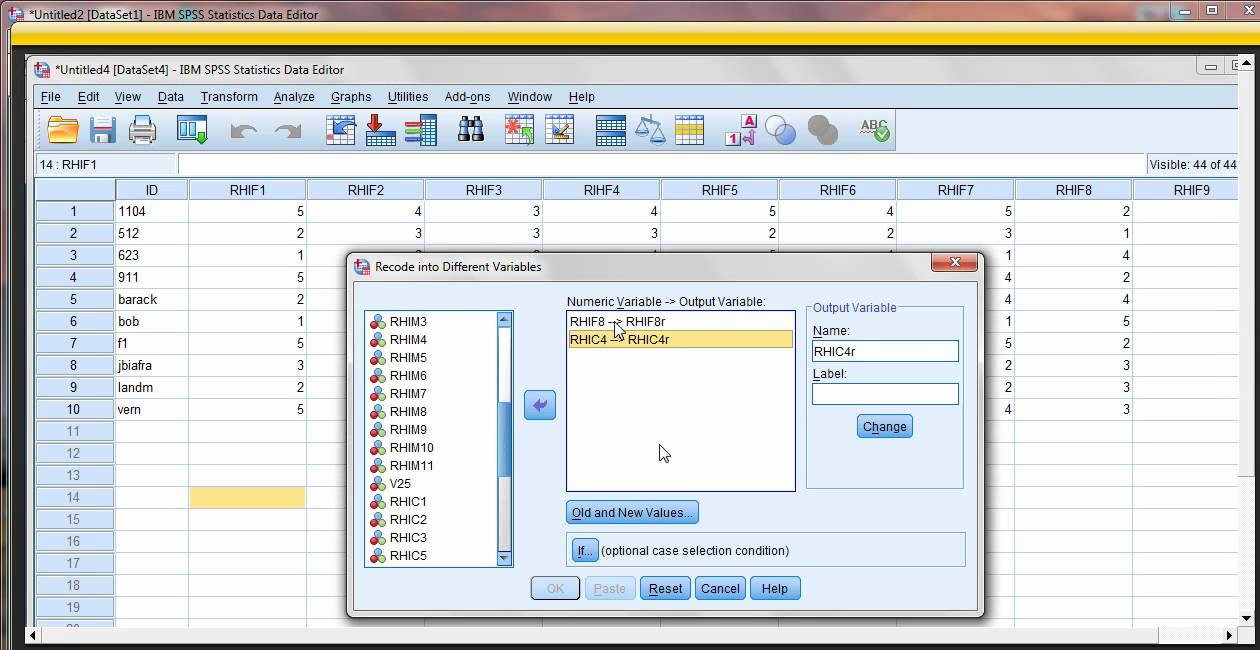Click the Select cases icon
The height and width of the screenshot is (650, 1260).
(x=690, y=130)
